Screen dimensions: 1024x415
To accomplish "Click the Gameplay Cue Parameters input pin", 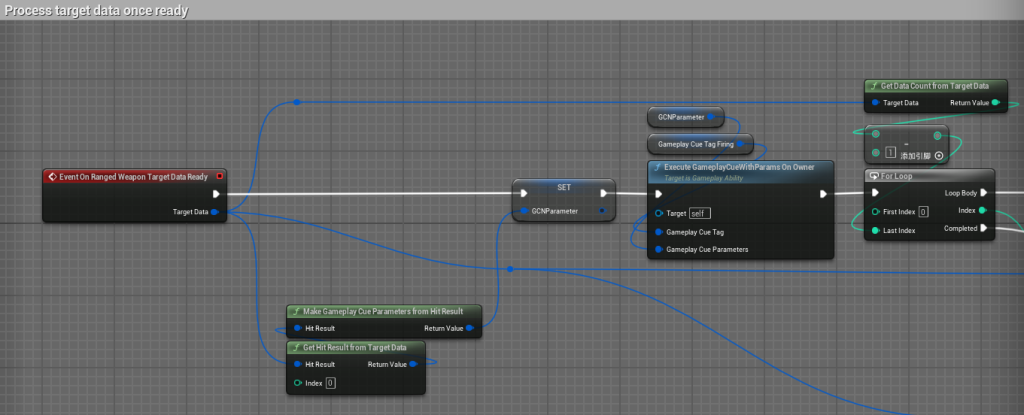I will (658, 248).
